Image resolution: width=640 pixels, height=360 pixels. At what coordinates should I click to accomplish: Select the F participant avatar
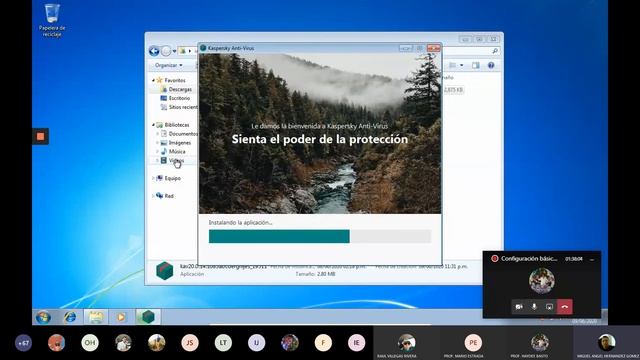click(323, 343)
